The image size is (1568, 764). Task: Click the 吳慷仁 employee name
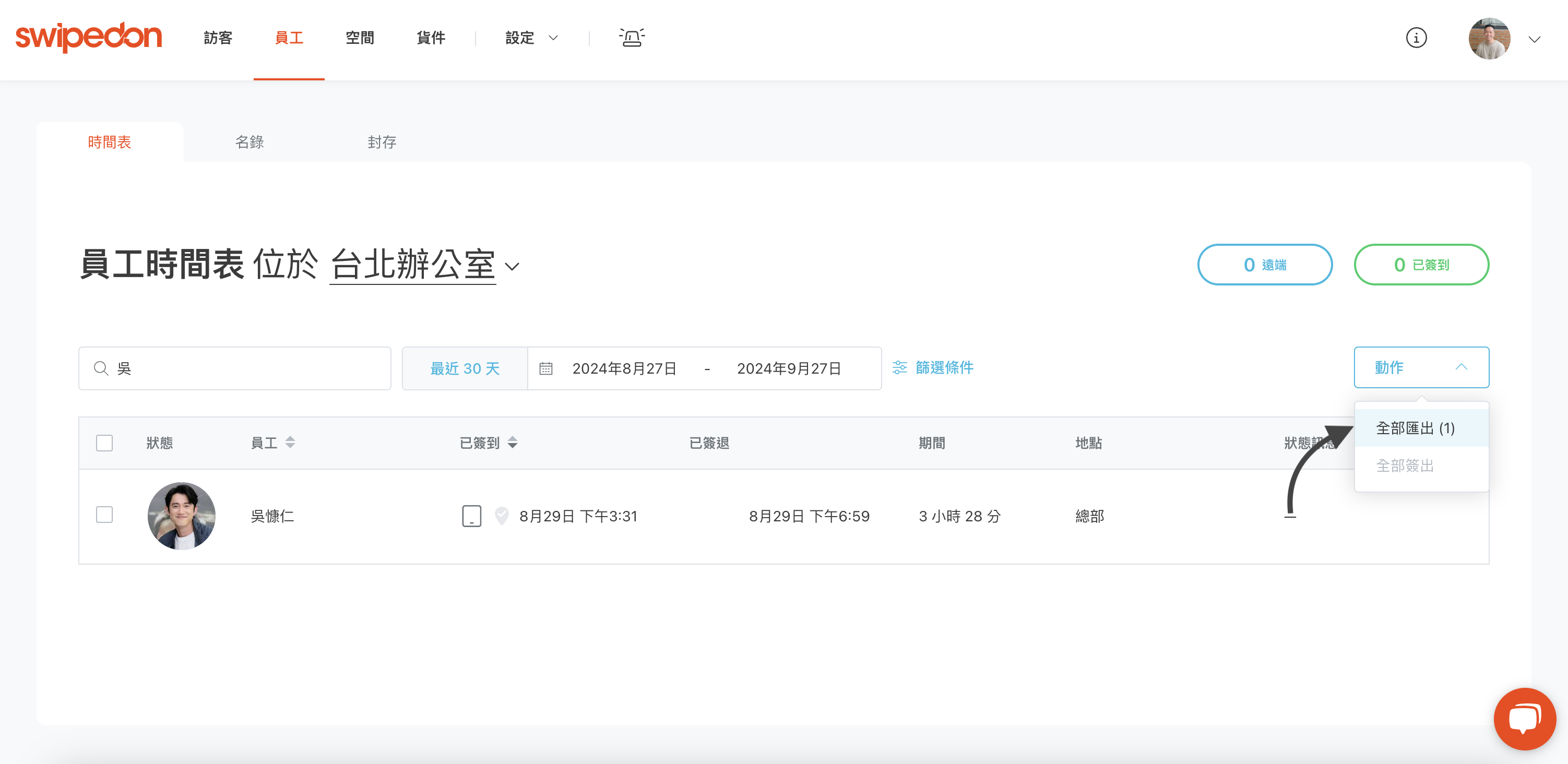click(272, 516)
